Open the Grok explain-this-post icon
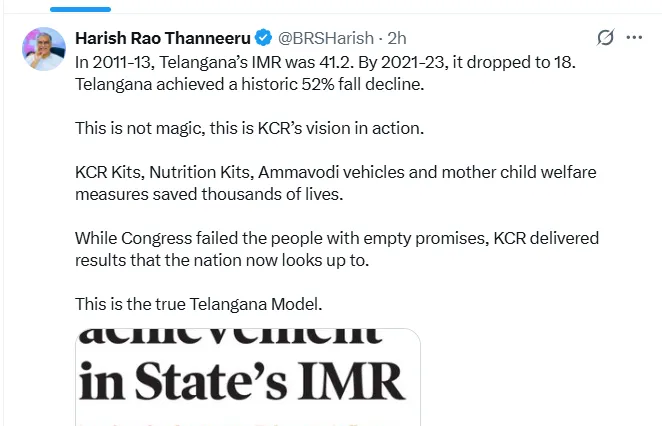Image resolution: width=662 pixels, height=426 pixels. pyautogui.click(x=605, y=38)
